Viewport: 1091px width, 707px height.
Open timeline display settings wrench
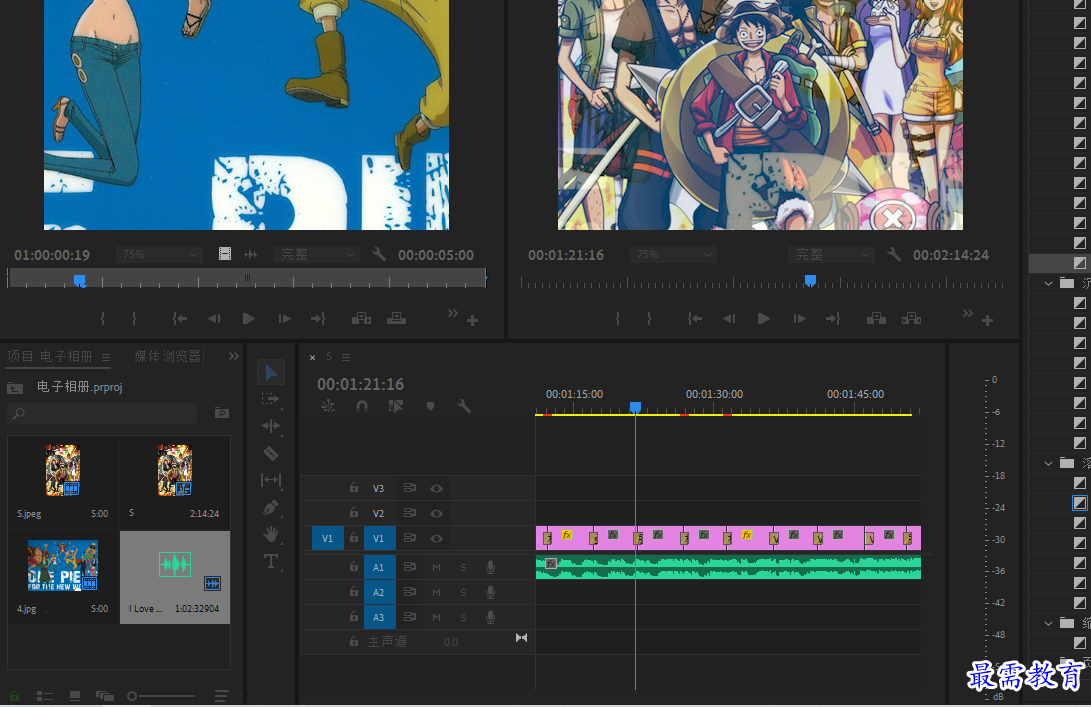click(463, 406)
